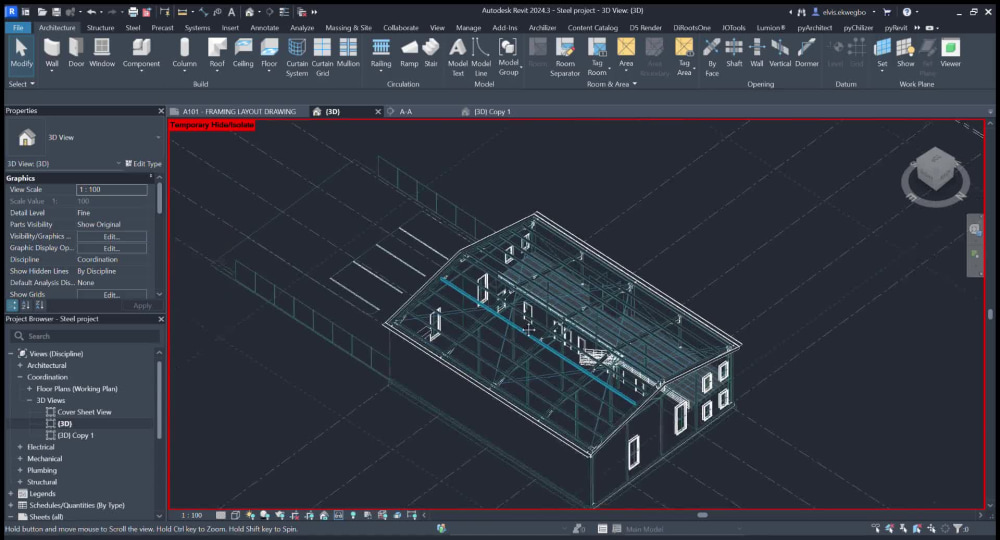
Task: Click the Edit Type button
Action: tap(143, 164)
